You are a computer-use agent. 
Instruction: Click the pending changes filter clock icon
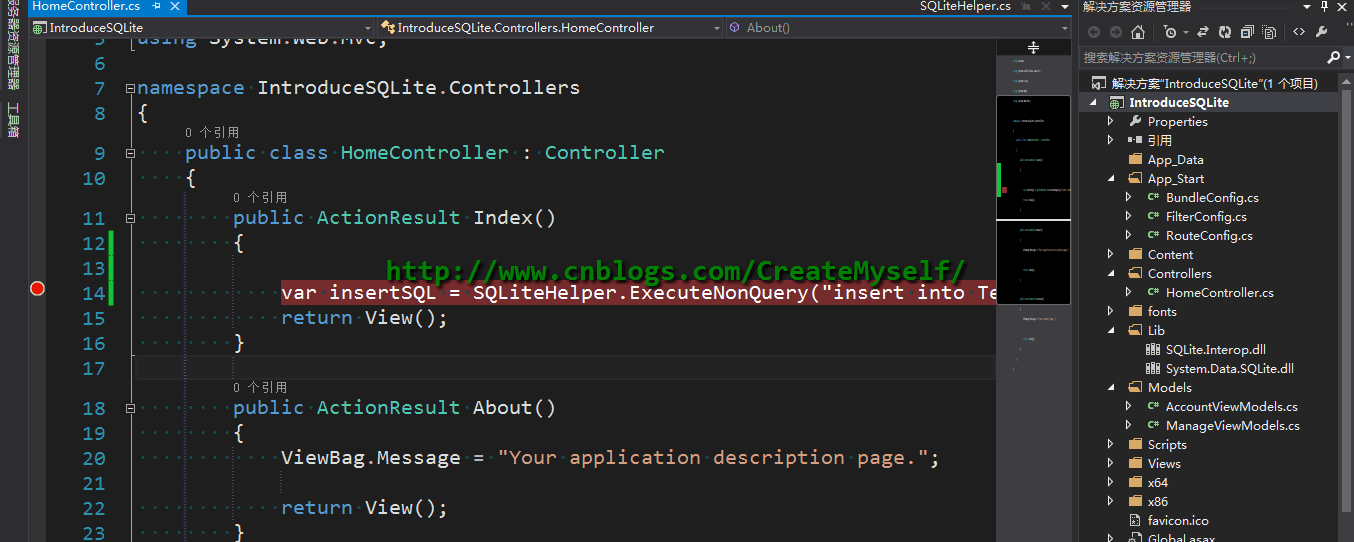click(1169, 32)
